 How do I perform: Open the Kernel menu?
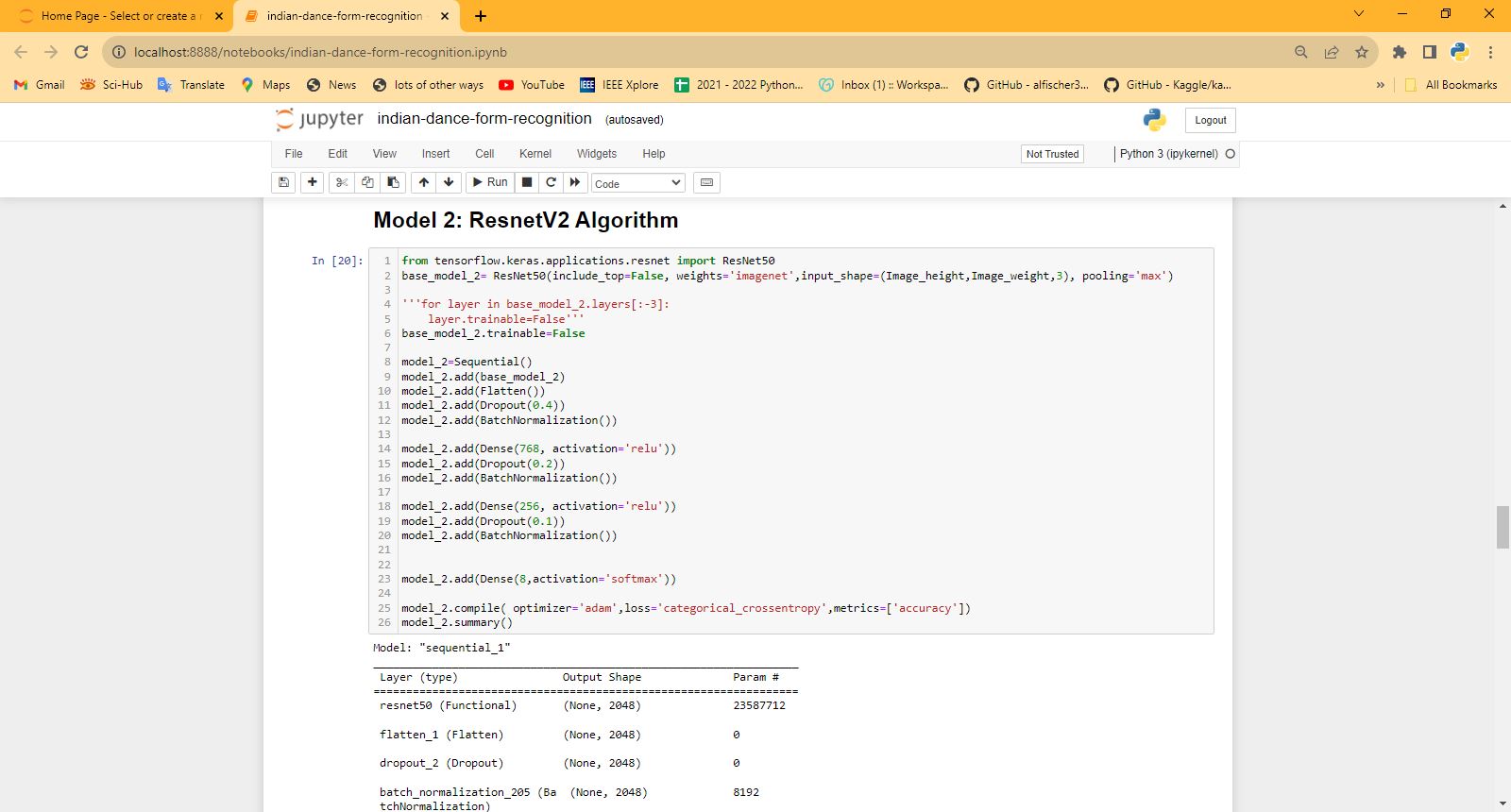pos(535,154)
